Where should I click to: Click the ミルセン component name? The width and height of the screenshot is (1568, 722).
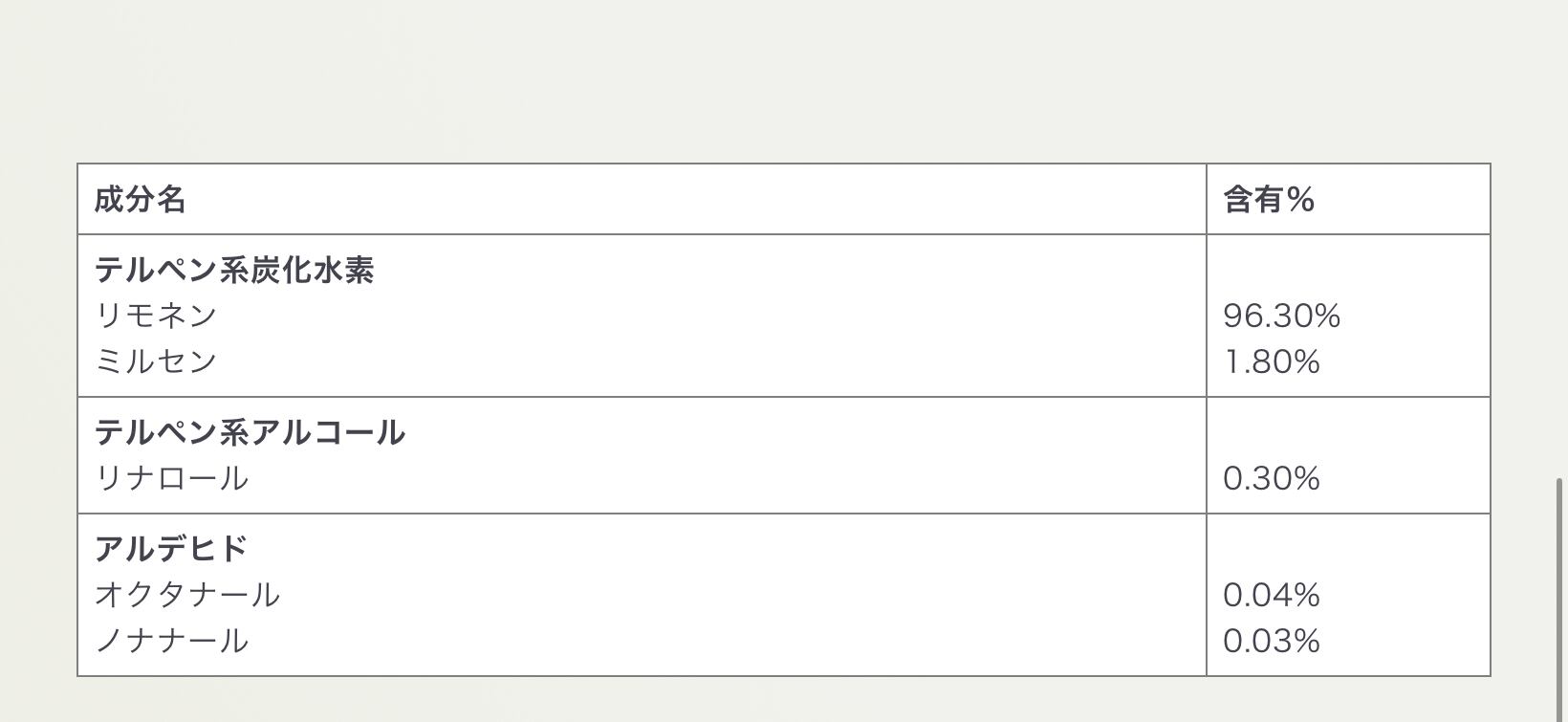pos(156,361)
